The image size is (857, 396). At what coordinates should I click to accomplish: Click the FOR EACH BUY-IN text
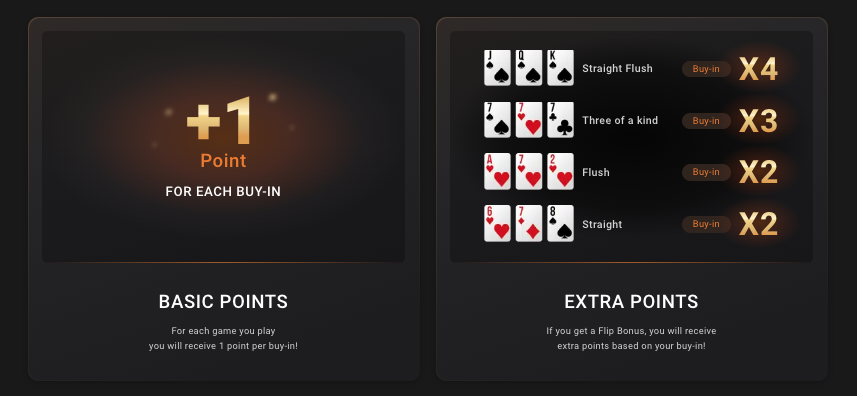pyautogui.click(x=223, y=192)
